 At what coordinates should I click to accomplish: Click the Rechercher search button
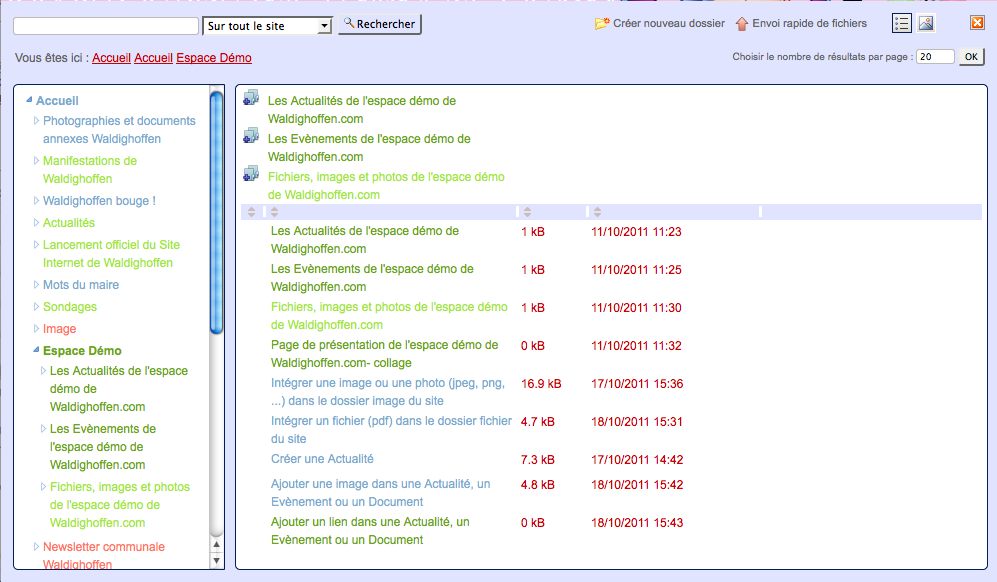tap(379, 24)
